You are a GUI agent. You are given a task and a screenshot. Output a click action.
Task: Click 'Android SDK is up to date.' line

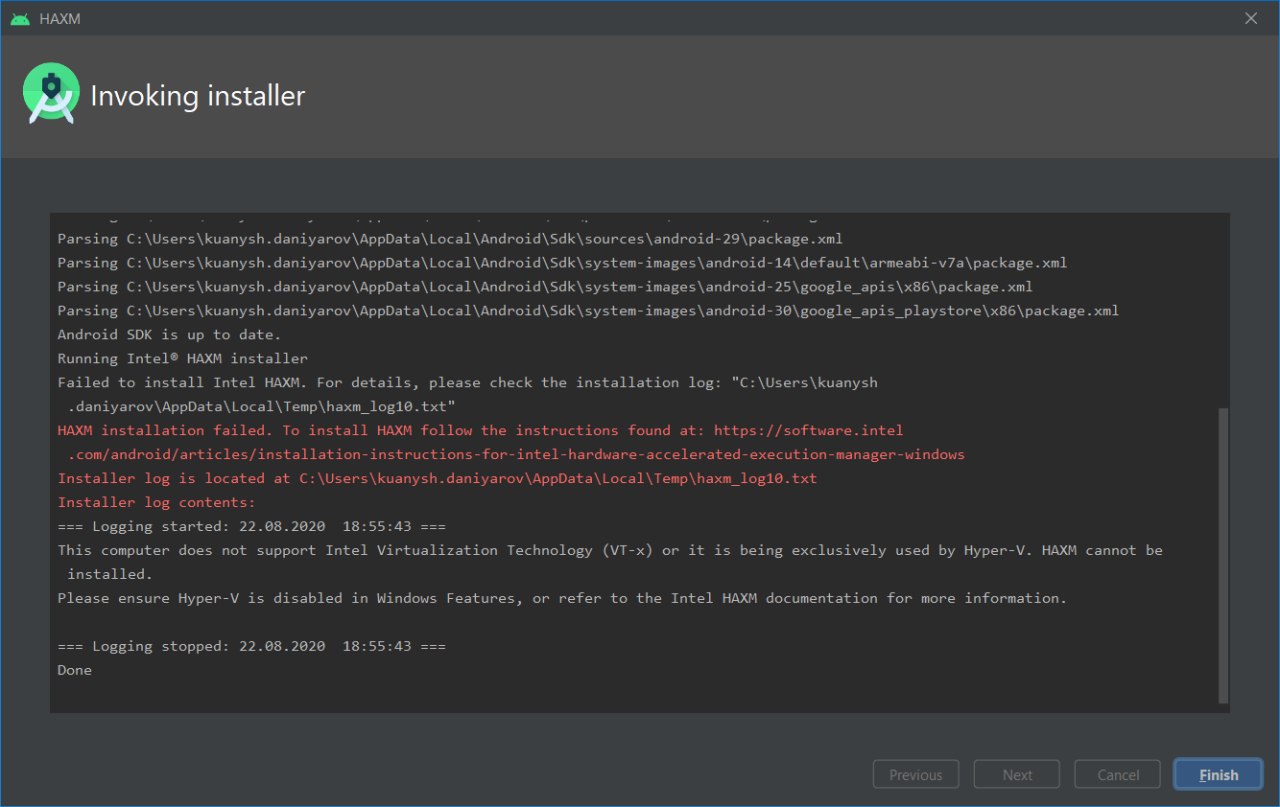(x=169, y=335)
